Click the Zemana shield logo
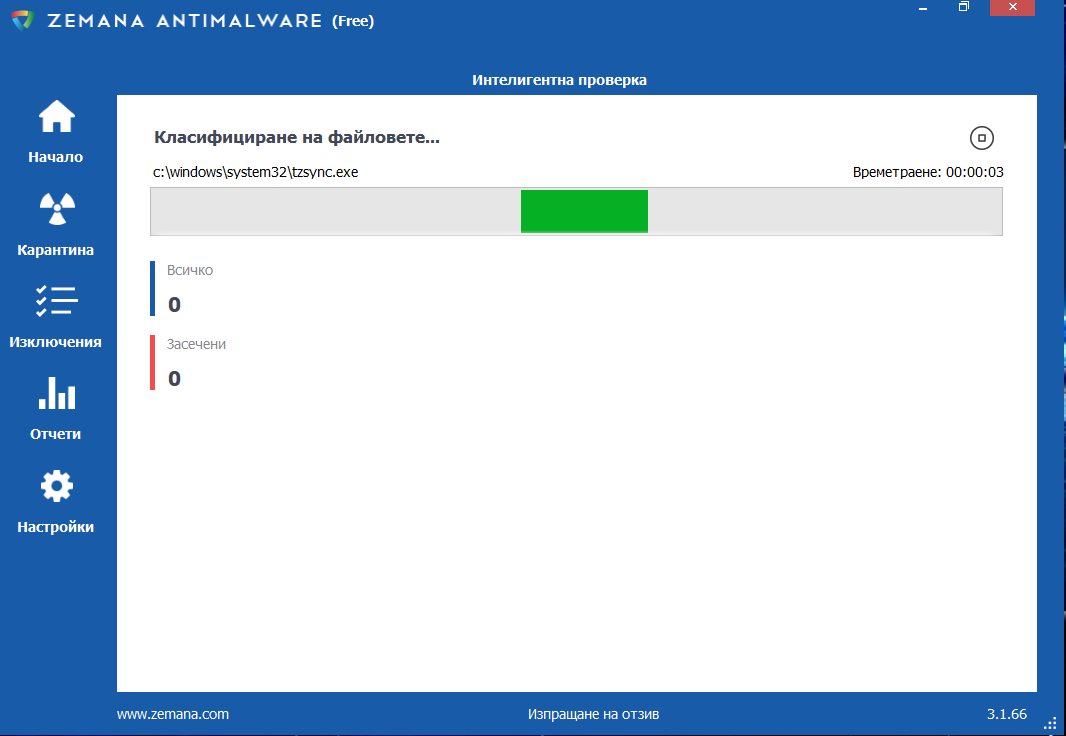The width and height of the screenshot is (1066, 736). click(x=22, y=20)
